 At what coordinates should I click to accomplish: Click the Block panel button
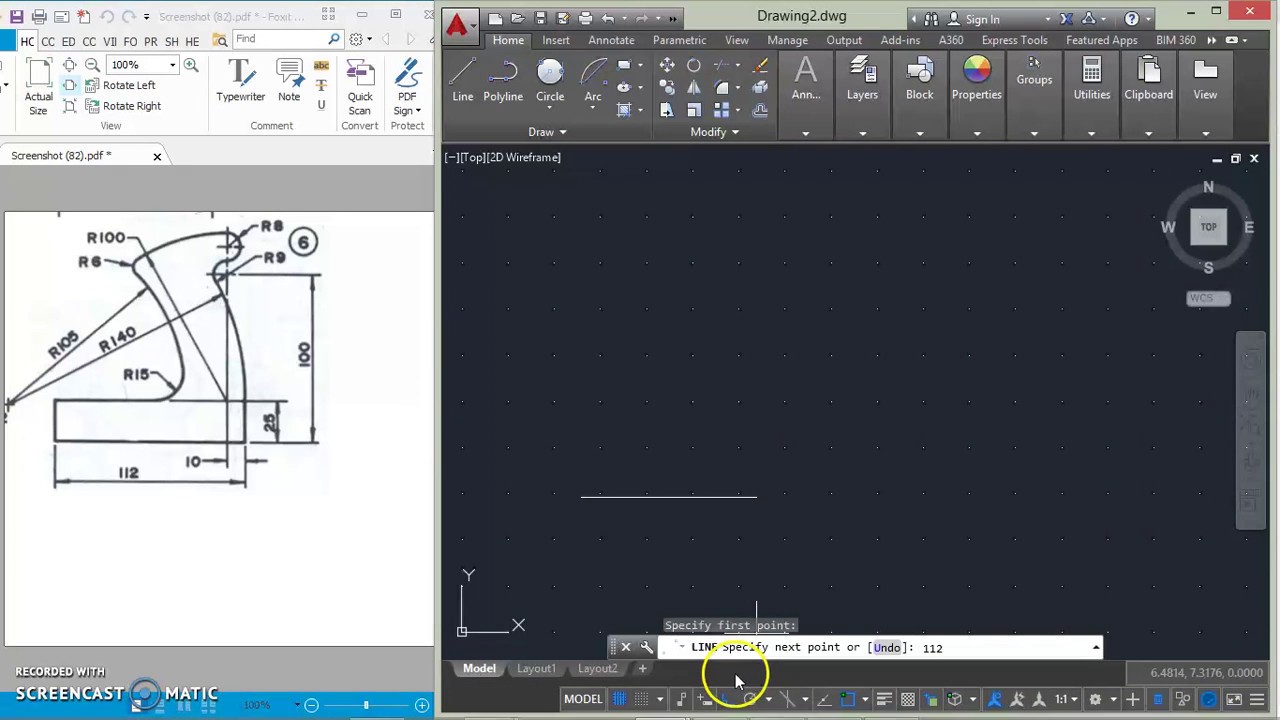pos(919,80)
